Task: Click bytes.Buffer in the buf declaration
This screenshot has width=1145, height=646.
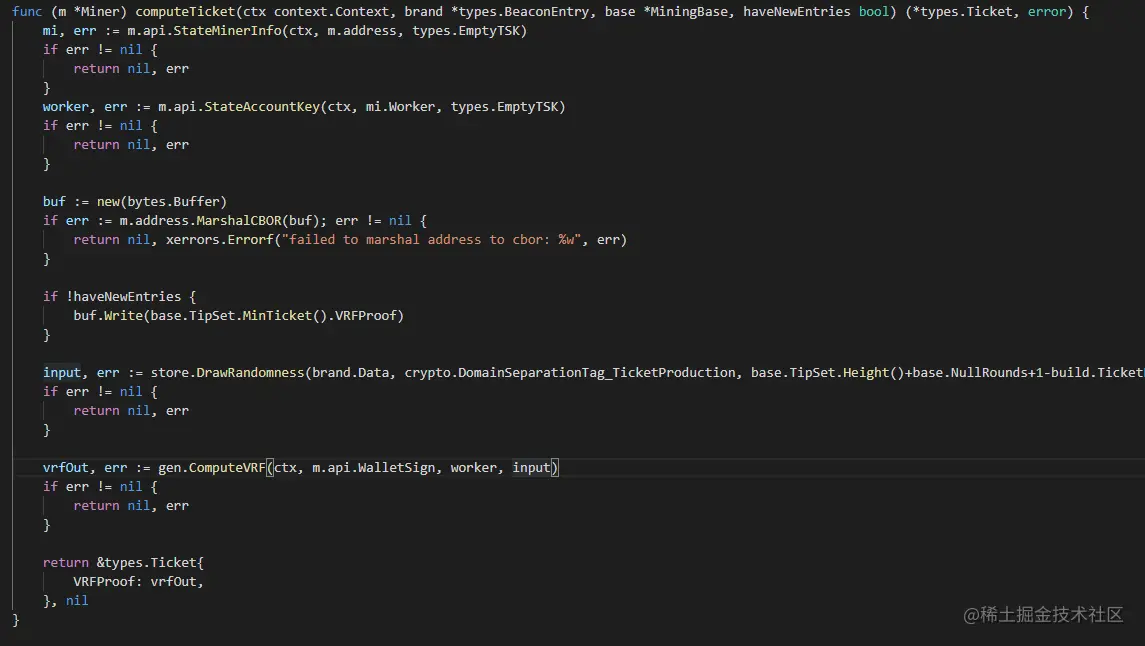Action: pyautogui.click(x=173, y=201)
